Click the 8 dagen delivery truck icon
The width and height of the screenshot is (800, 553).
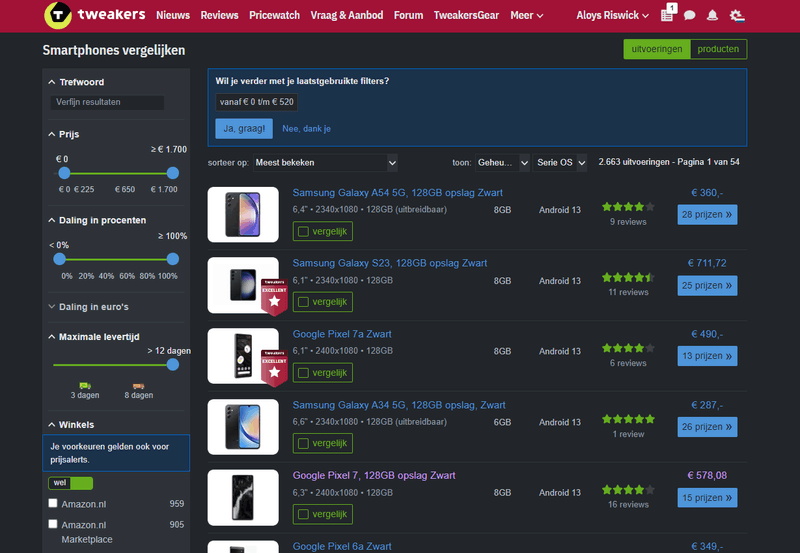[x=138, y=386]
